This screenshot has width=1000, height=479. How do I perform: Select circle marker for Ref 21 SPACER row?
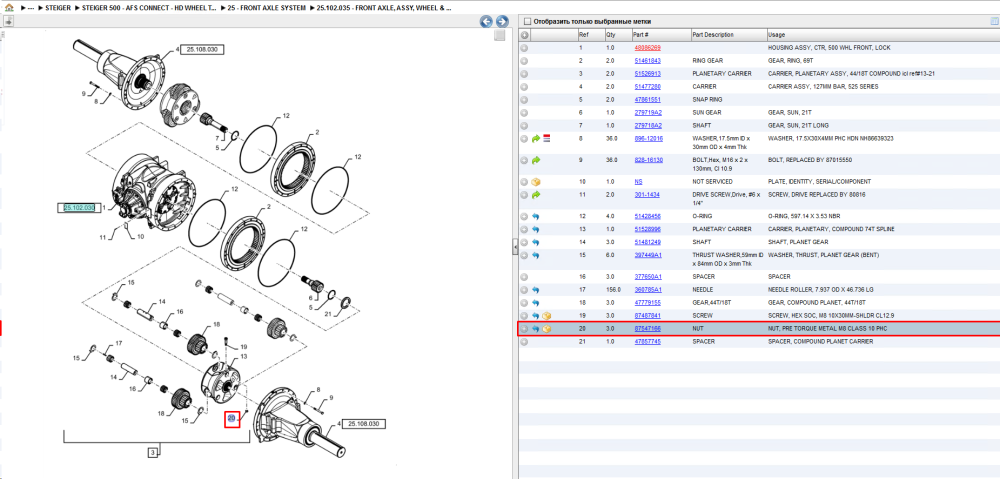pos(524,342)
